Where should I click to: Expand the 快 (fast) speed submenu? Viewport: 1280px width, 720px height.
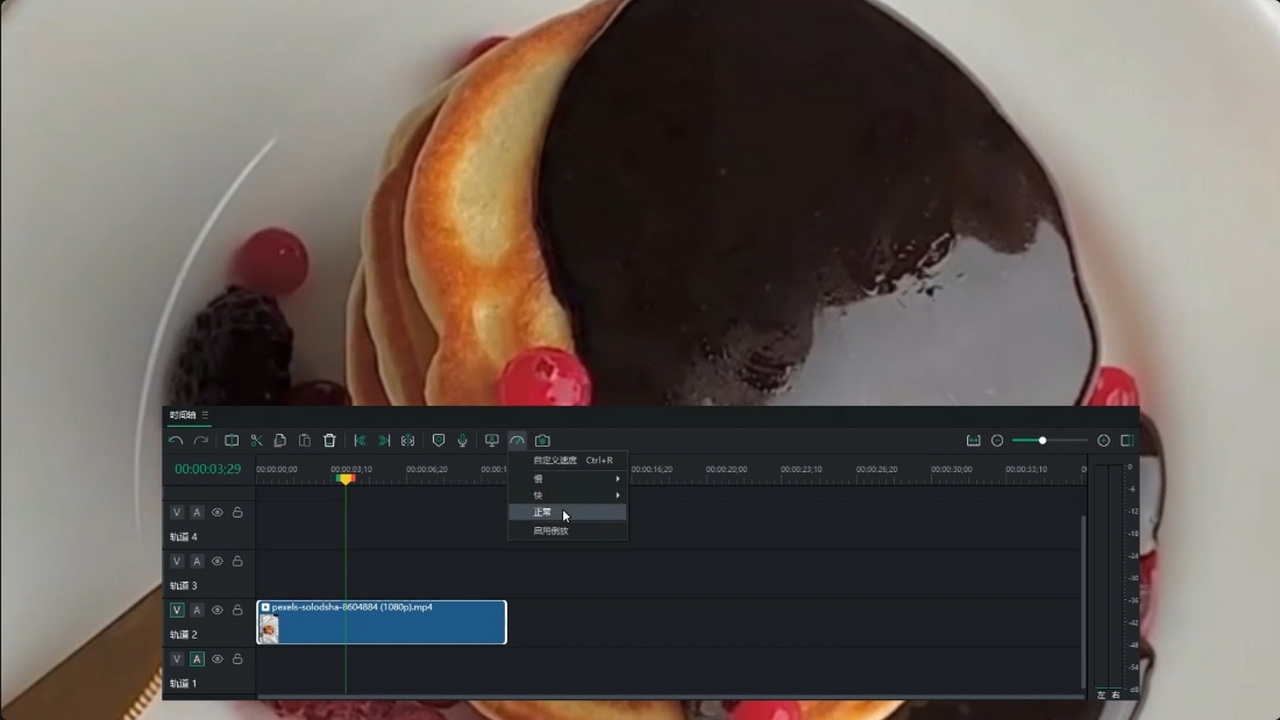pos(568,496)
